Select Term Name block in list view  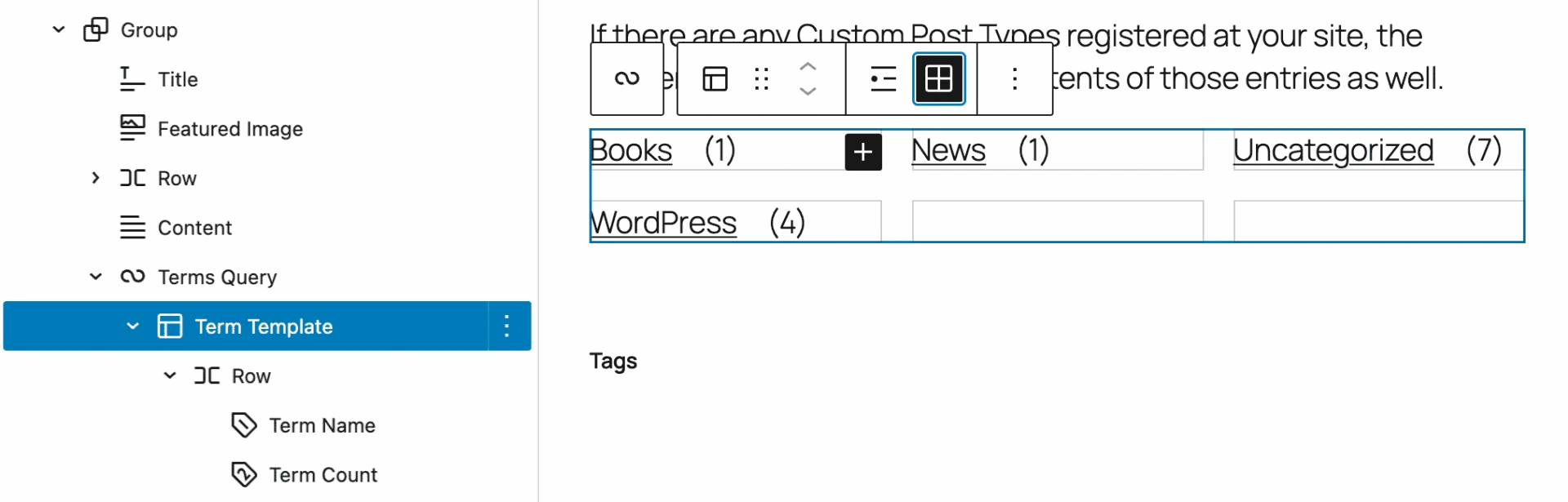322,425
